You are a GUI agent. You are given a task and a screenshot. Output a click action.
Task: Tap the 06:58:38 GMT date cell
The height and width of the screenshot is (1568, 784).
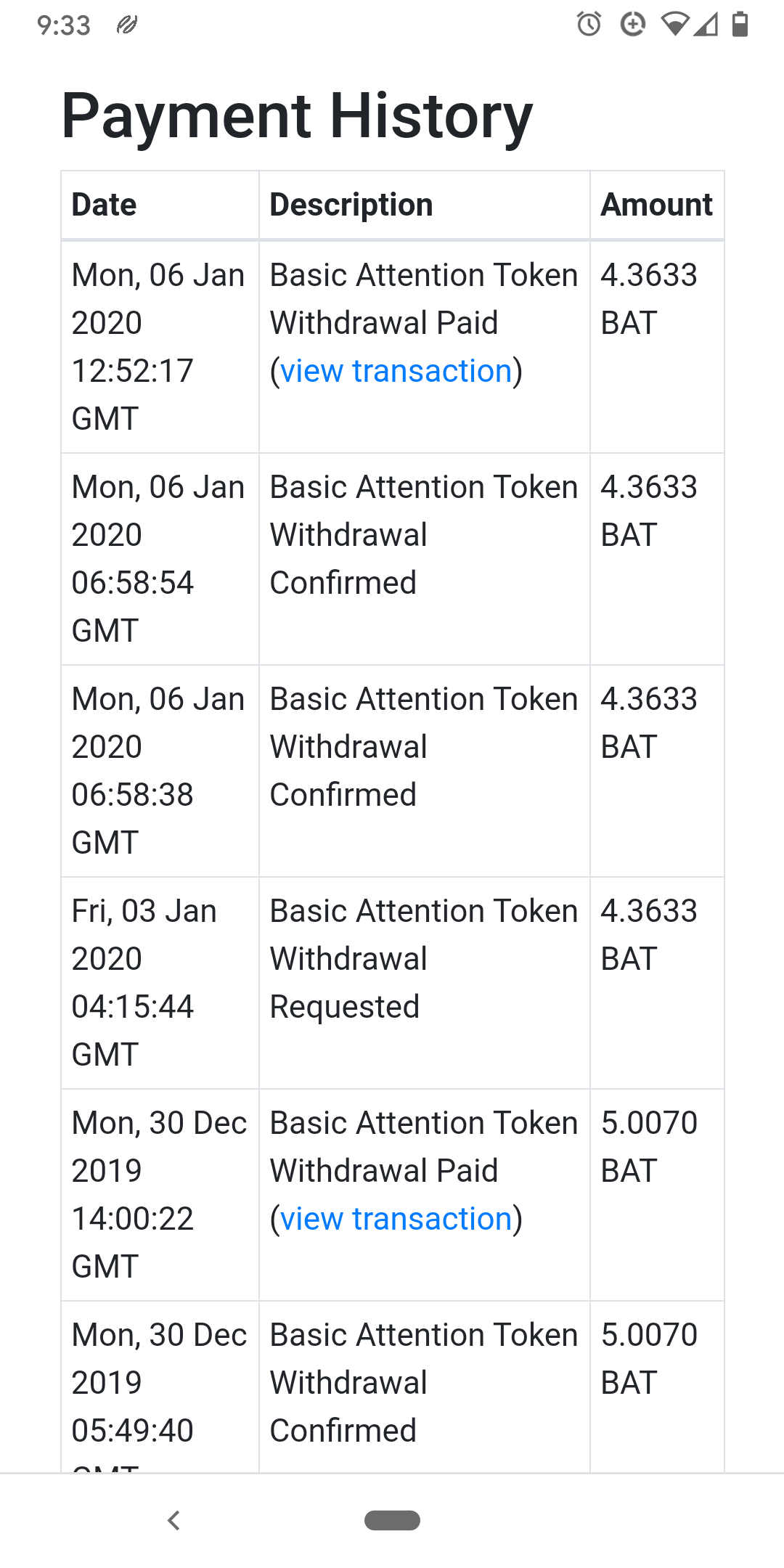[159, 771]
